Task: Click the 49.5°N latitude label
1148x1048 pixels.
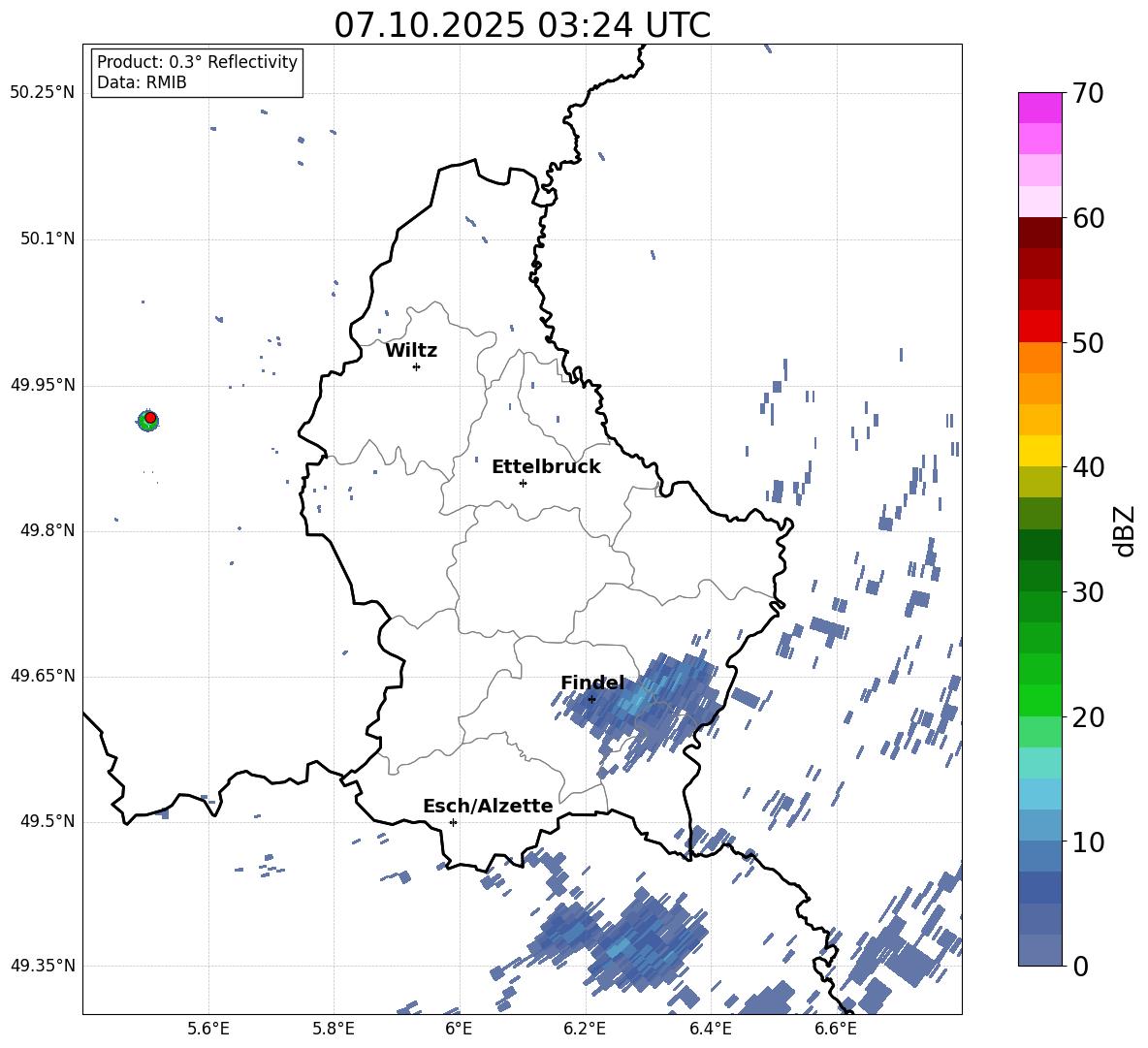Action: coord(48,821)
